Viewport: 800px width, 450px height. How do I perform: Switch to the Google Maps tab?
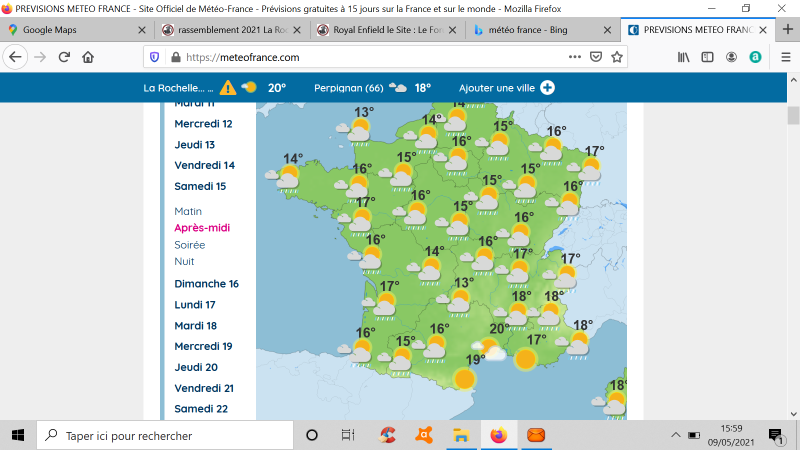coord(77,30)
